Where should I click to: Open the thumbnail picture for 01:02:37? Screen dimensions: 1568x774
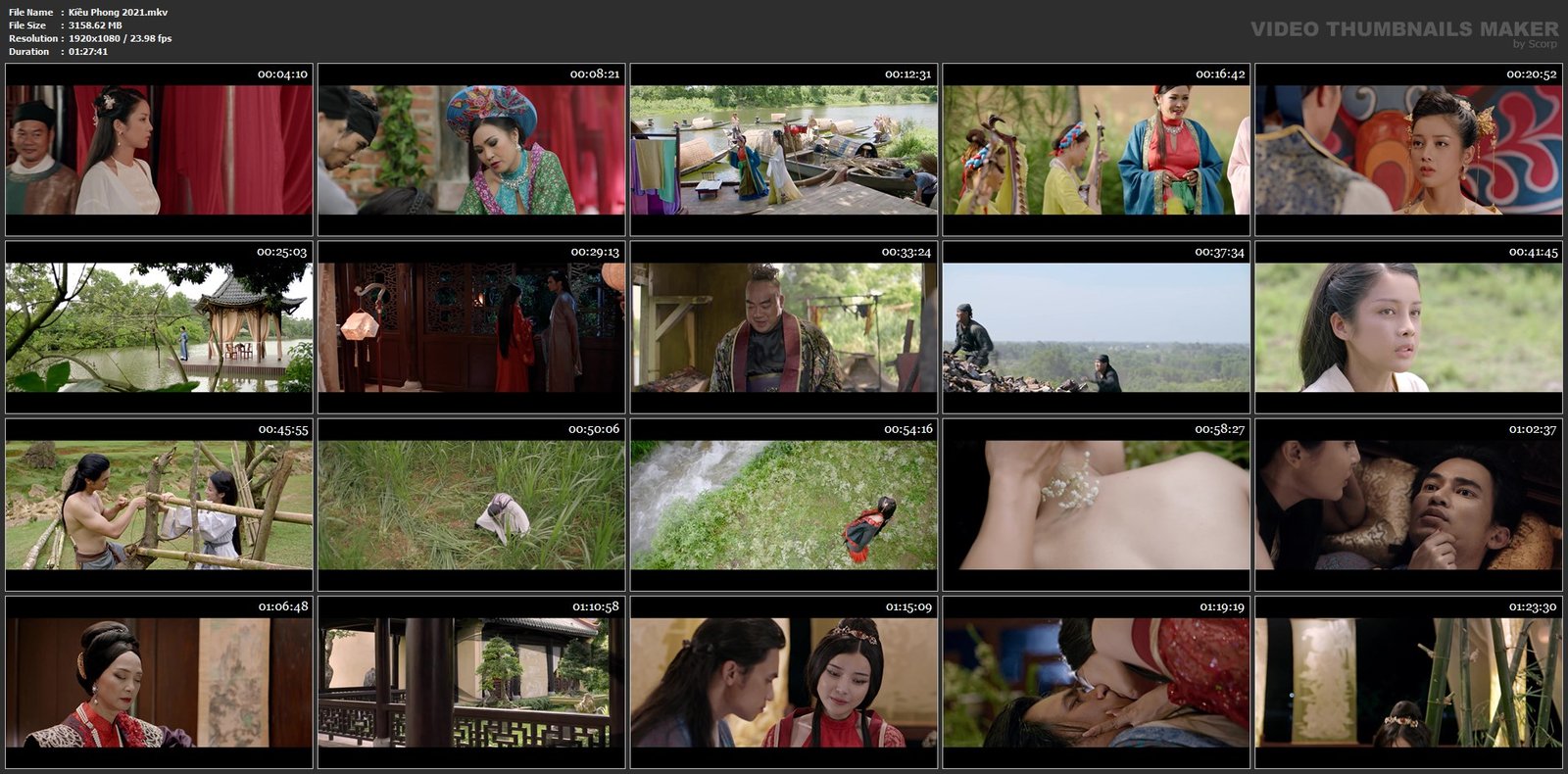pos(1409,505)
